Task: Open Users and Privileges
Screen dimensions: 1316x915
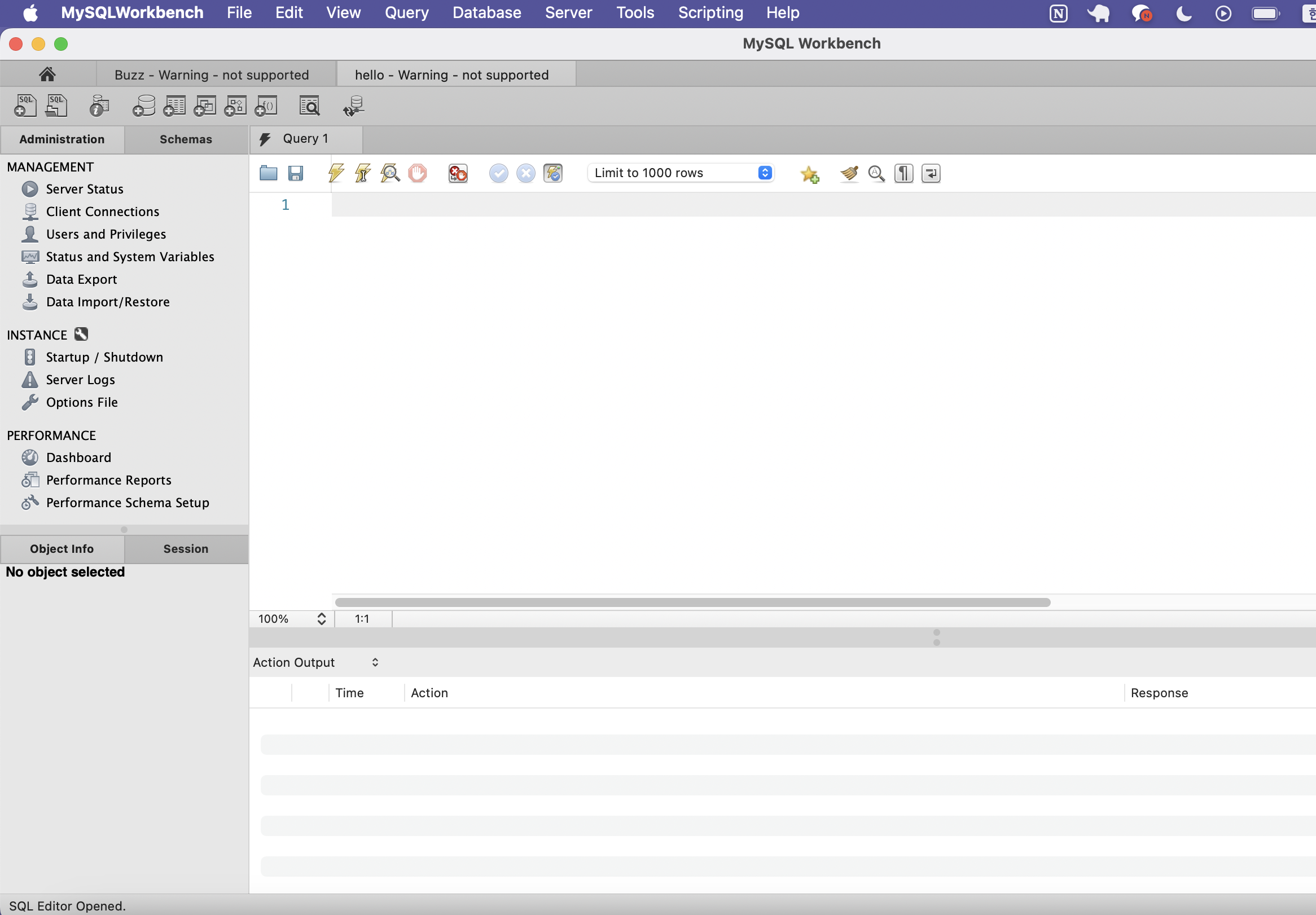Action: pyautogui.click(x=106, y=234)
